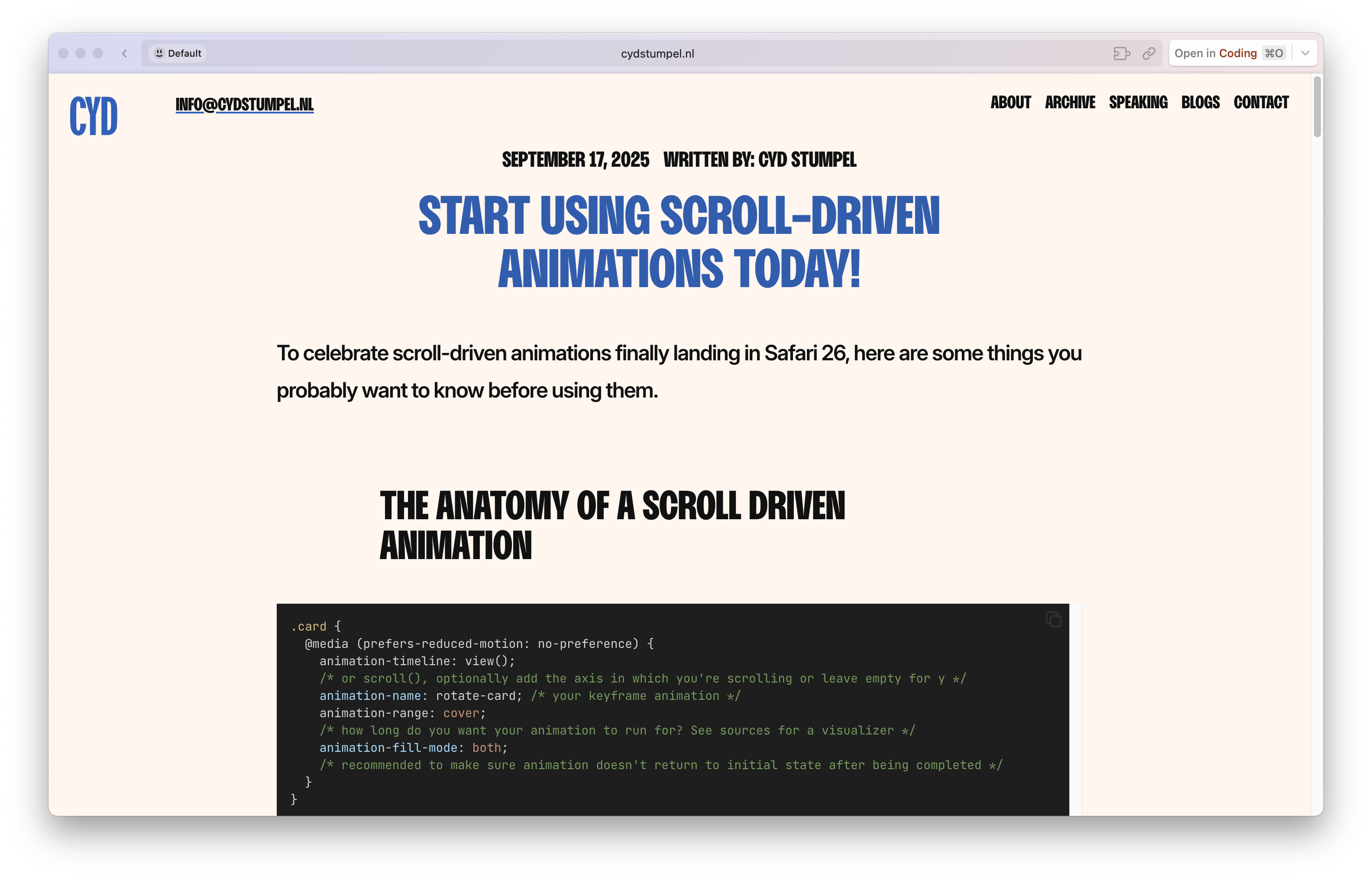1372x880 pixels.
Task: Open the Contact page
Action: pos(1261,102)
